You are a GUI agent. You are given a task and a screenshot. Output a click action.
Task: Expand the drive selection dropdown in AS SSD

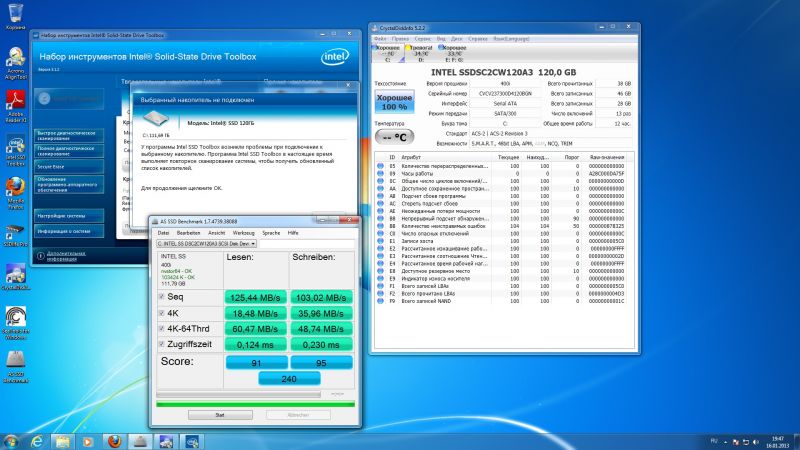253,243
